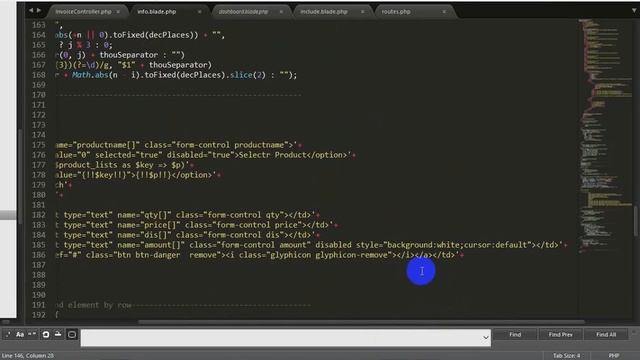Close the info.blade.php tab
Viewport: 640px width, 360px height.
[x=200, y=12]
